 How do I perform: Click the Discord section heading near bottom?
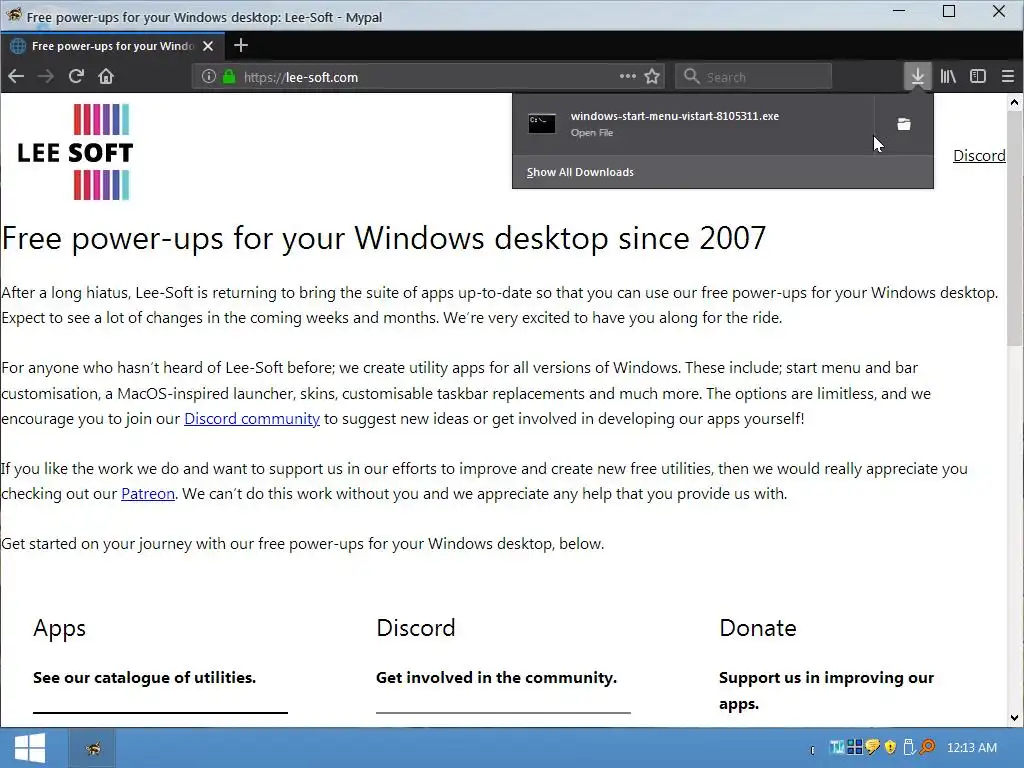pyautogui.click(x=415, y=628)
